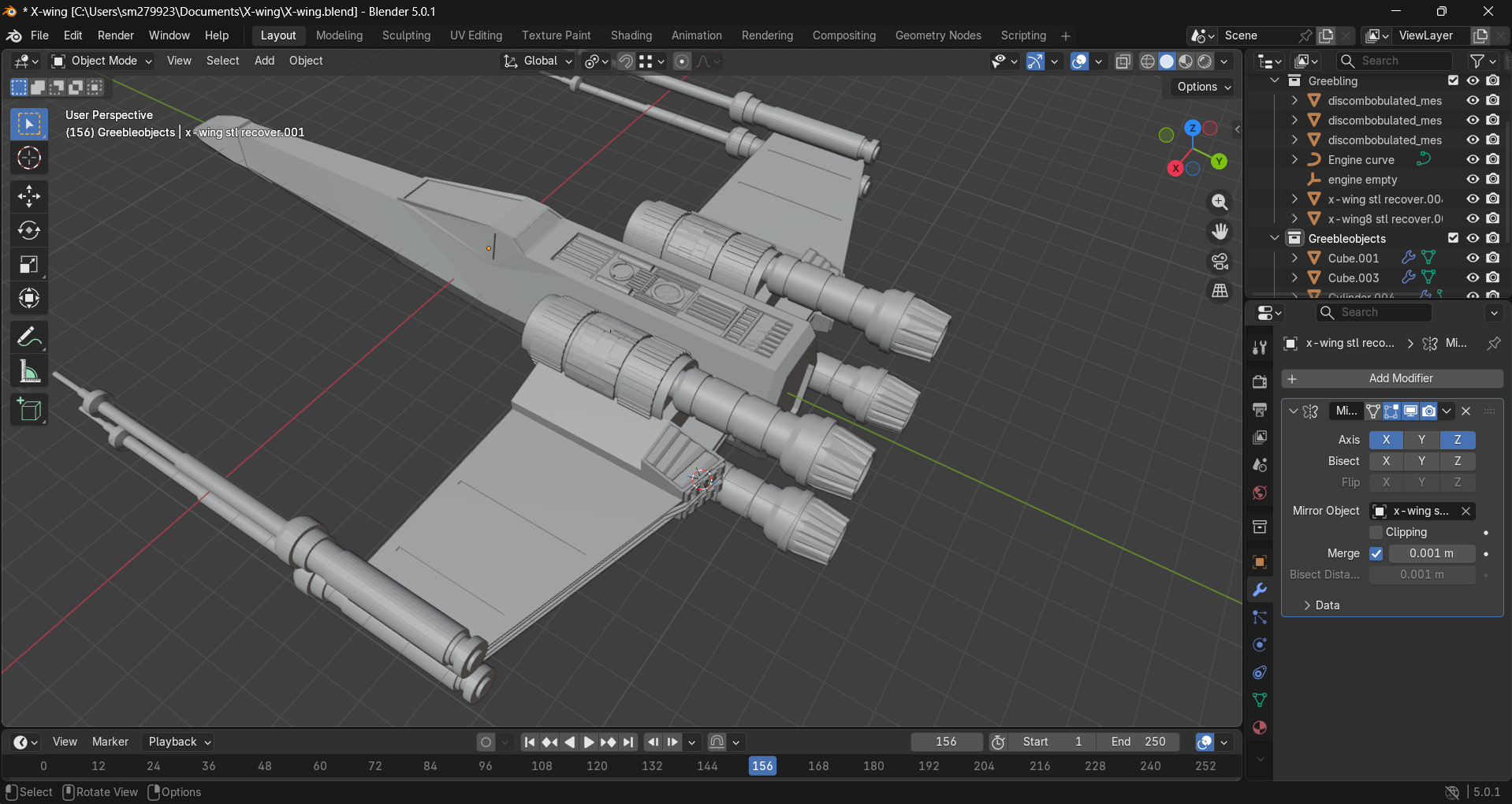Select the Add Cube tool
This screenshot has height=804, width=1512.
click(29, 410)
